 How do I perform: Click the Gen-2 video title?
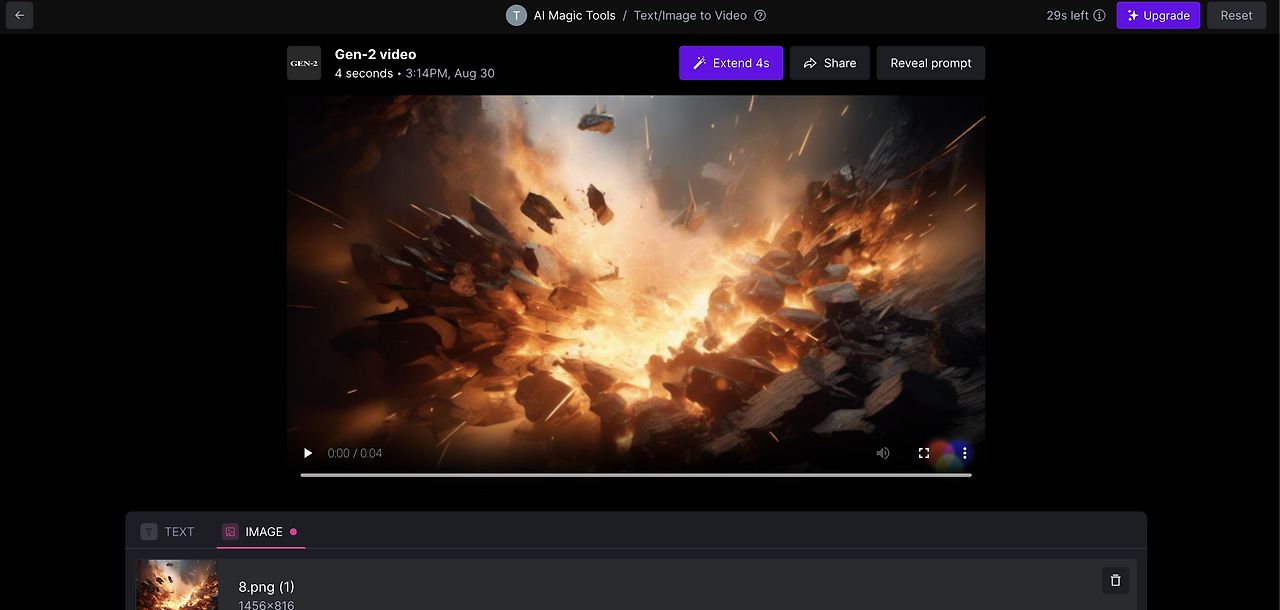(375, 54)
